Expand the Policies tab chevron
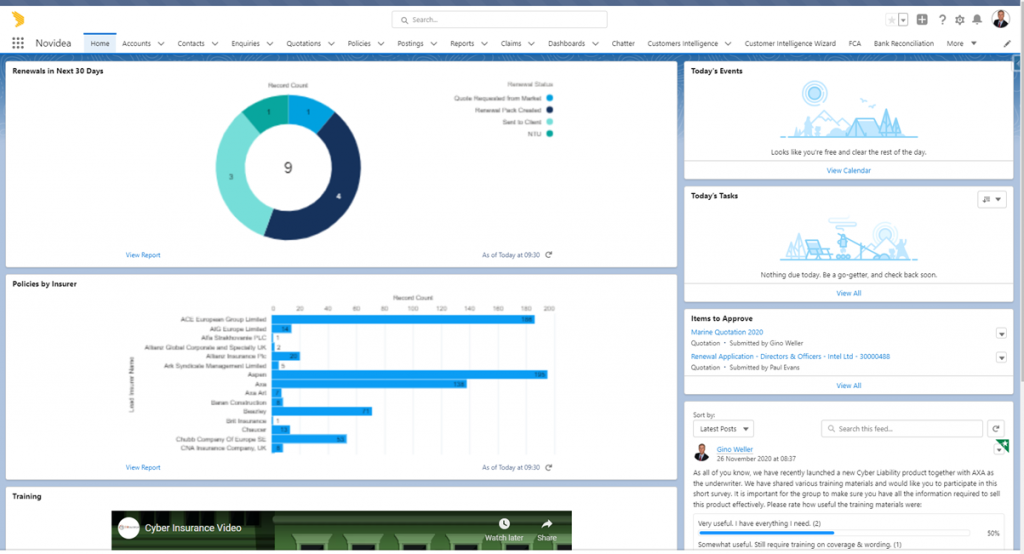This screenshot has width=1024, height=554. point(381,44)
